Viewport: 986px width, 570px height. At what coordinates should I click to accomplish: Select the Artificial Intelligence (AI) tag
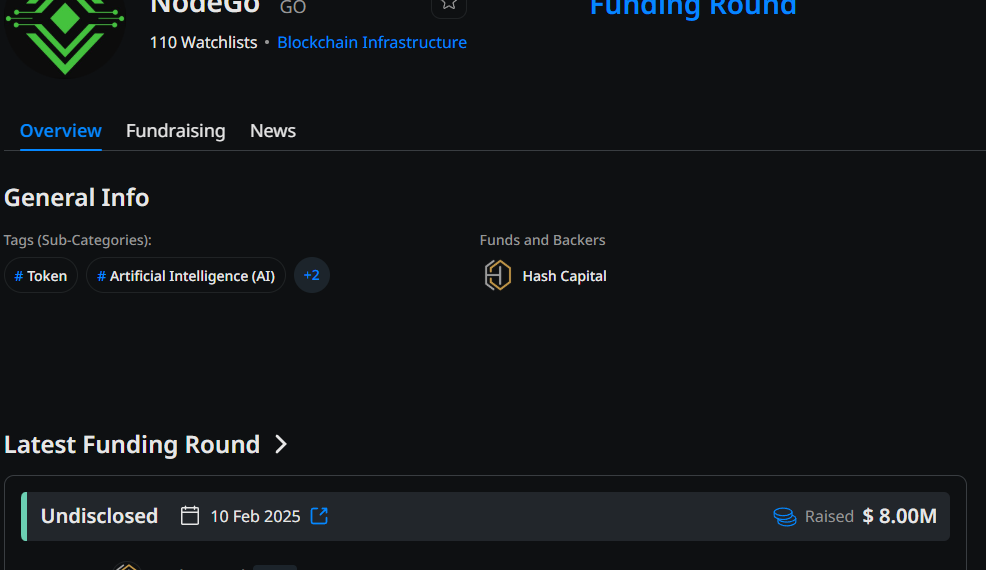pyautogui.click(x=186, y=276)
